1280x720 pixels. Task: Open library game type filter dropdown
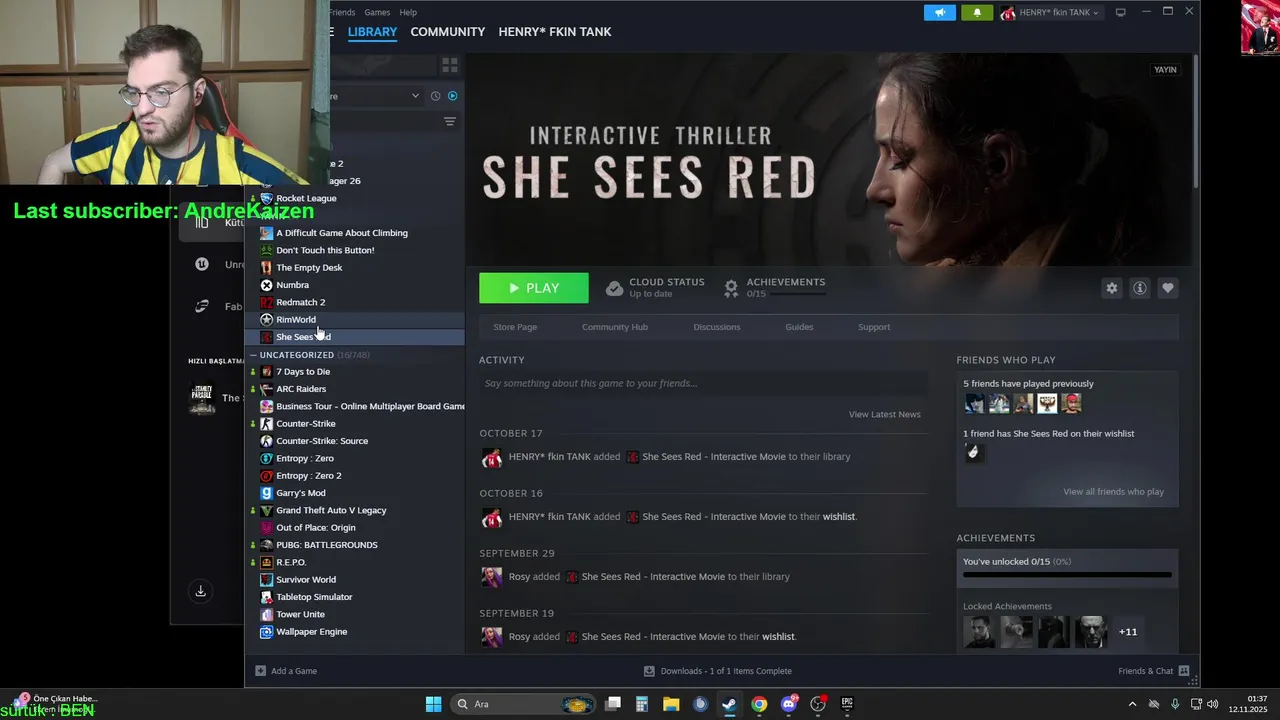pyautogui.click(x=415, y=96)
